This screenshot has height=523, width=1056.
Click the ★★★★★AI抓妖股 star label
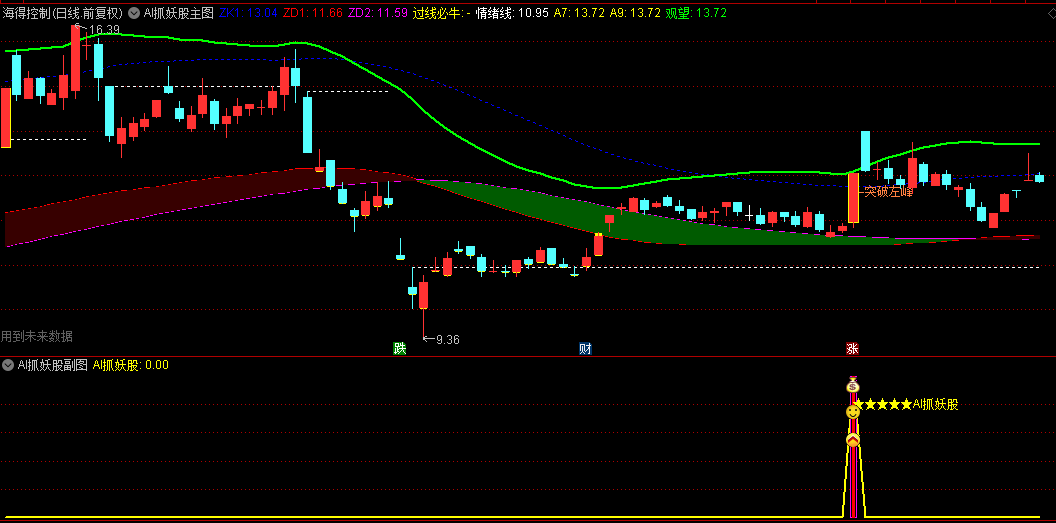906,404
